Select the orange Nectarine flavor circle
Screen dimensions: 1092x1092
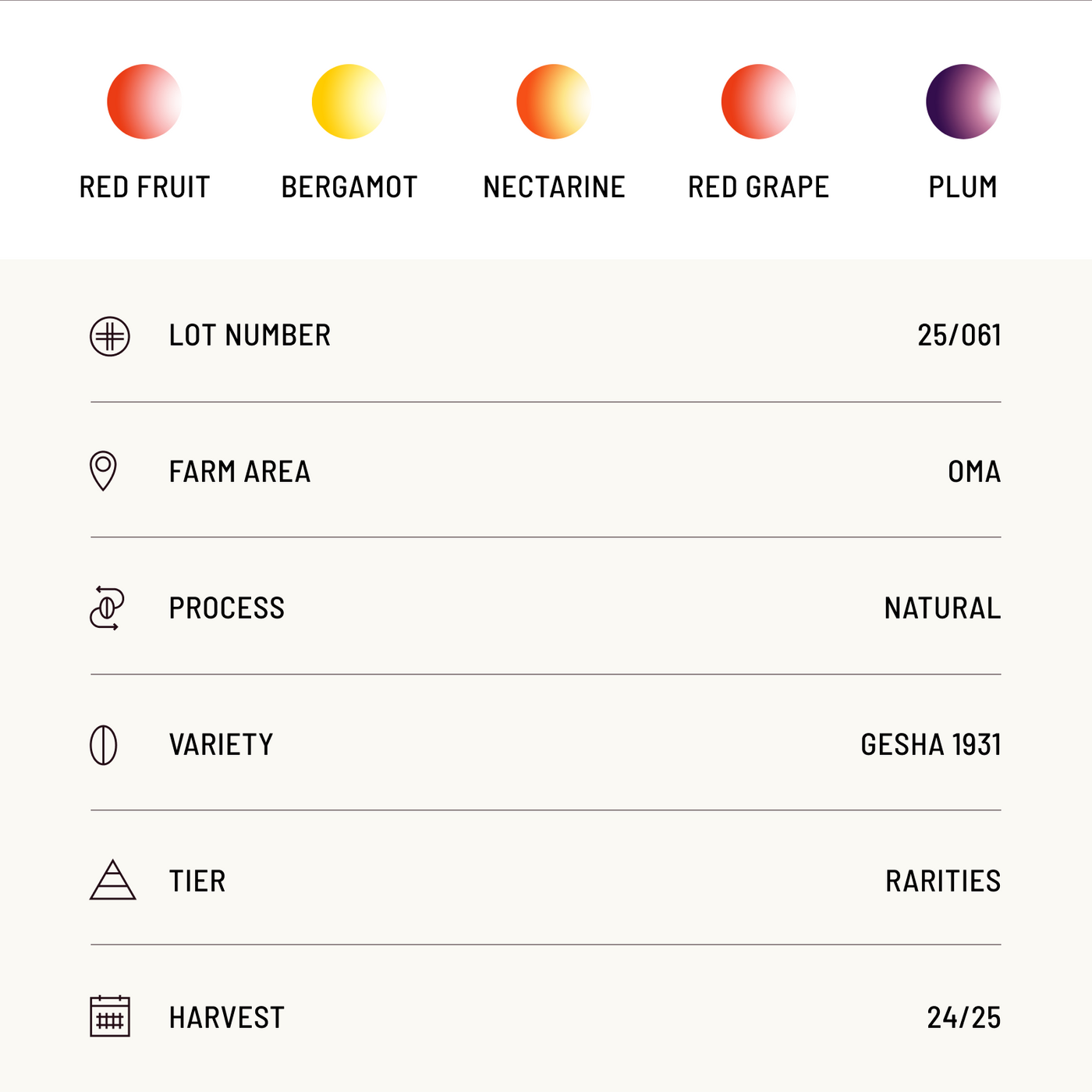(x=554, y=101)
